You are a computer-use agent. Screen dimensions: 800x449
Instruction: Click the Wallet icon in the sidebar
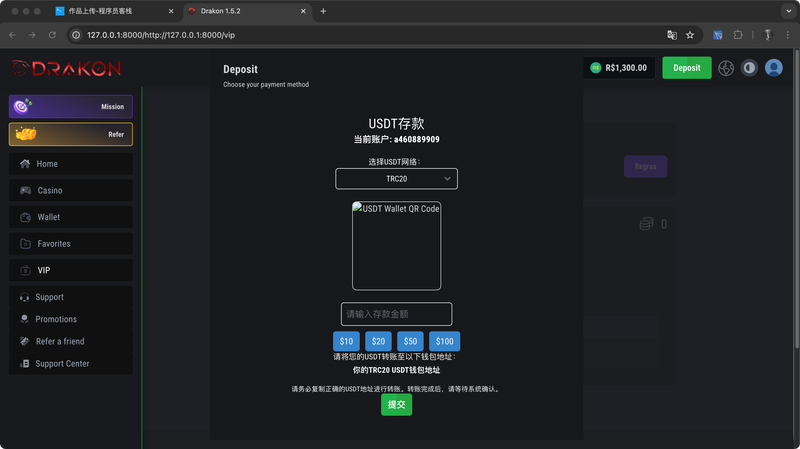[25, 217]
